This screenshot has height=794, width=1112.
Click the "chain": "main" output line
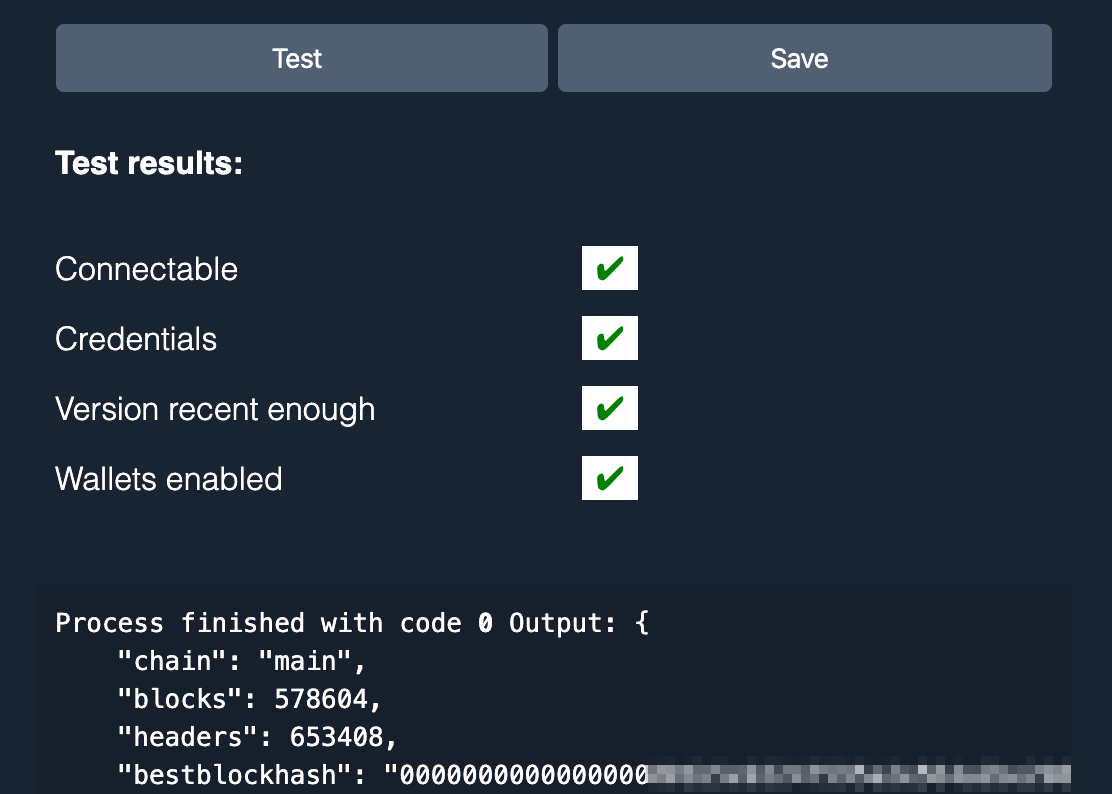pos(242,661)
